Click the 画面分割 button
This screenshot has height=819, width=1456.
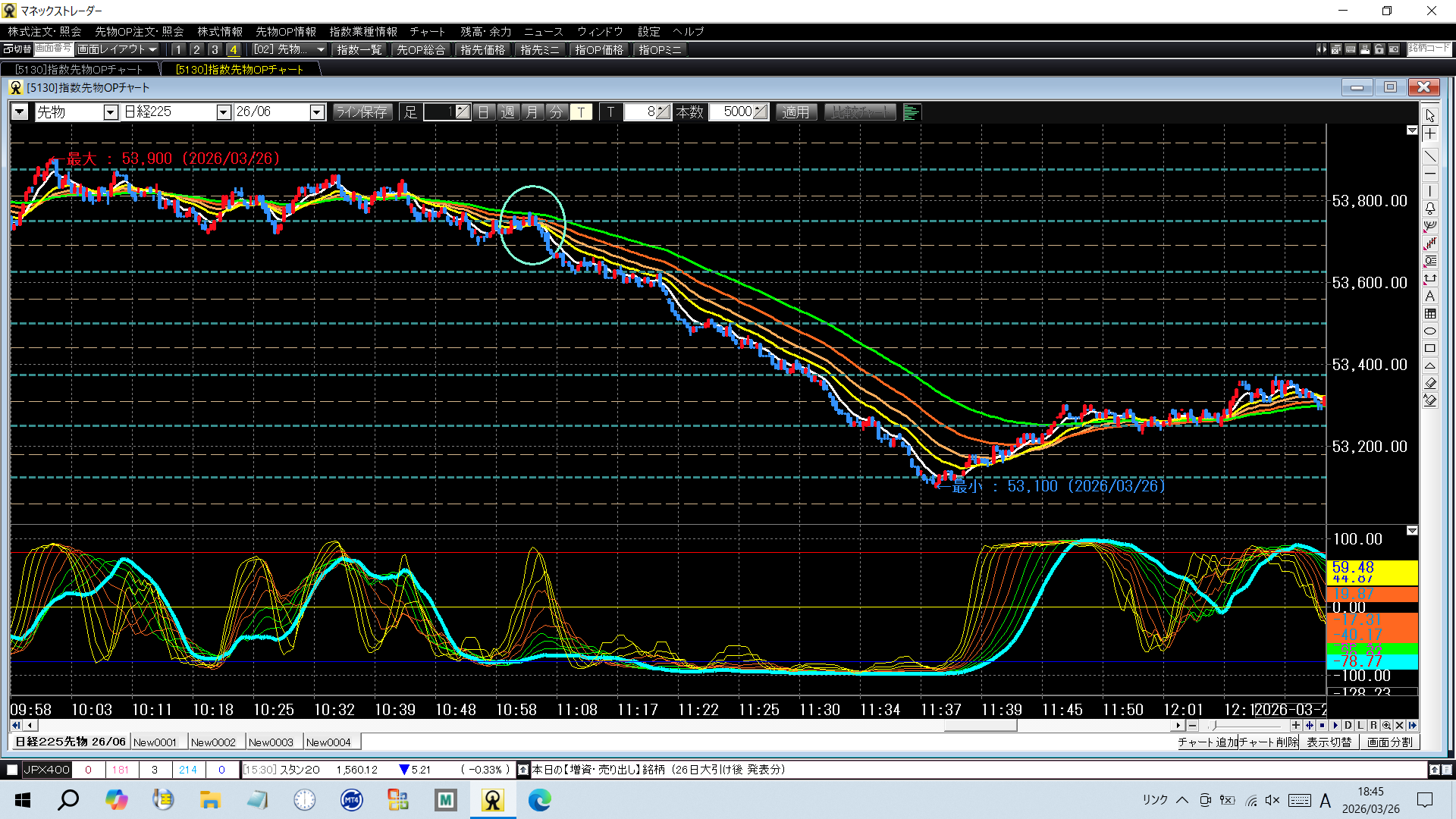(x=1389, y=742)
